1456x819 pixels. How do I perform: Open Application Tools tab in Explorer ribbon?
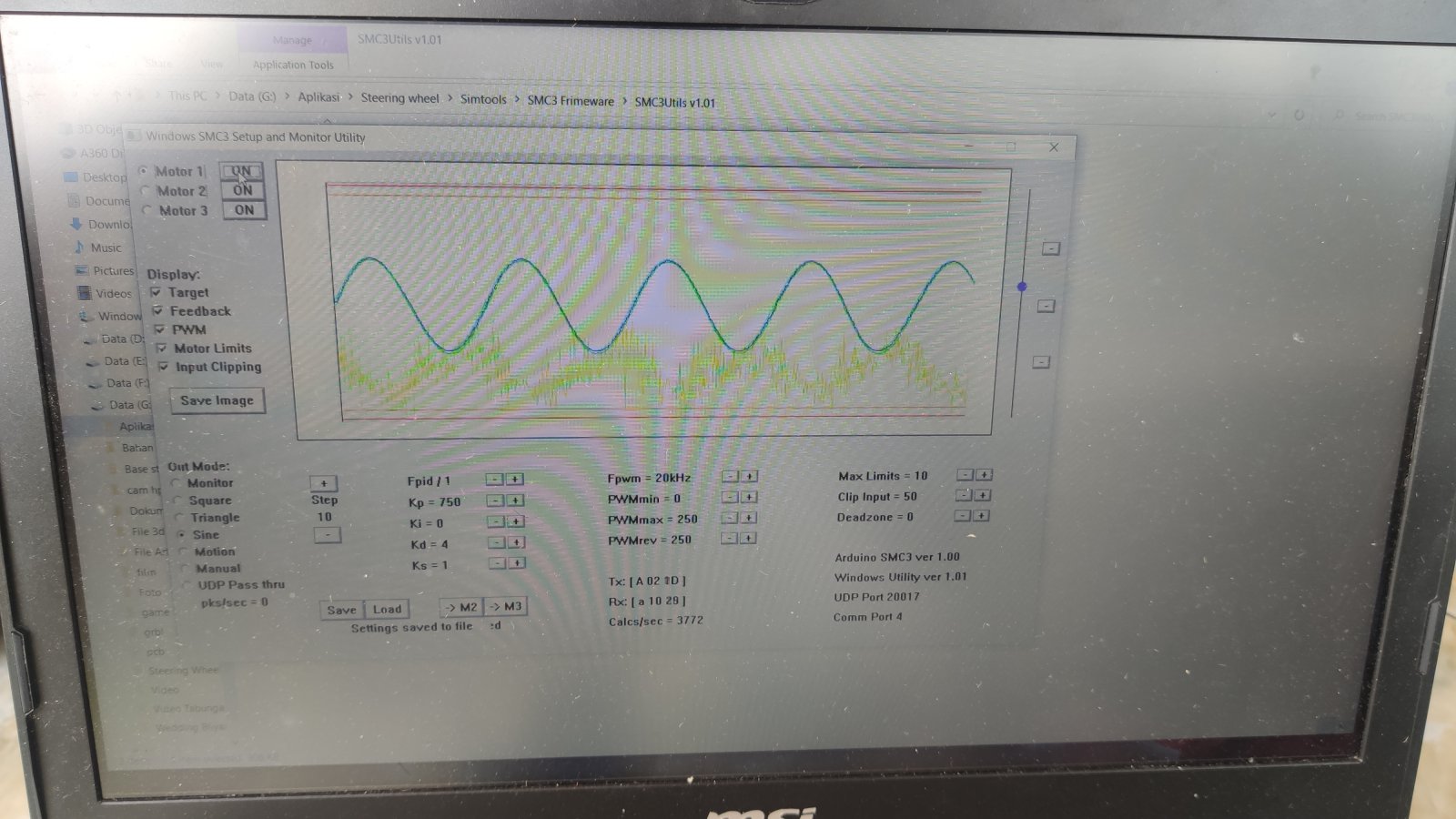tap(293, 65)
